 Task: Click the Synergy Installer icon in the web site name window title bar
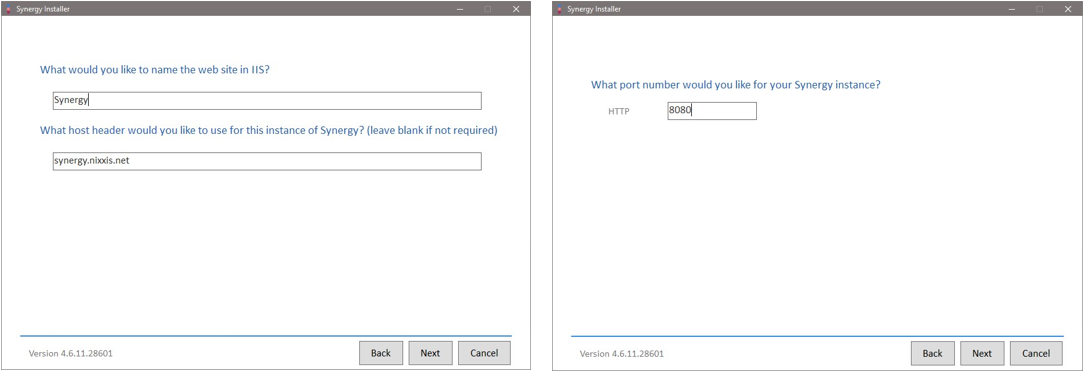point(8,10)
